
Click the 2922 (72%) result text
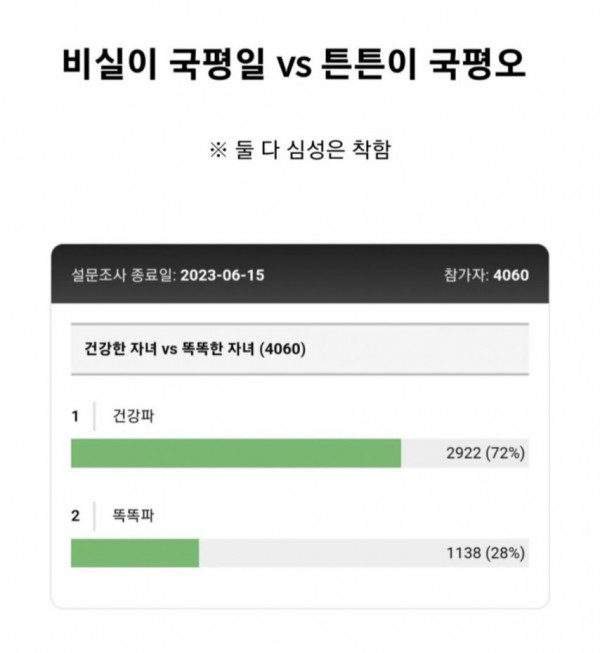[486, 453]
